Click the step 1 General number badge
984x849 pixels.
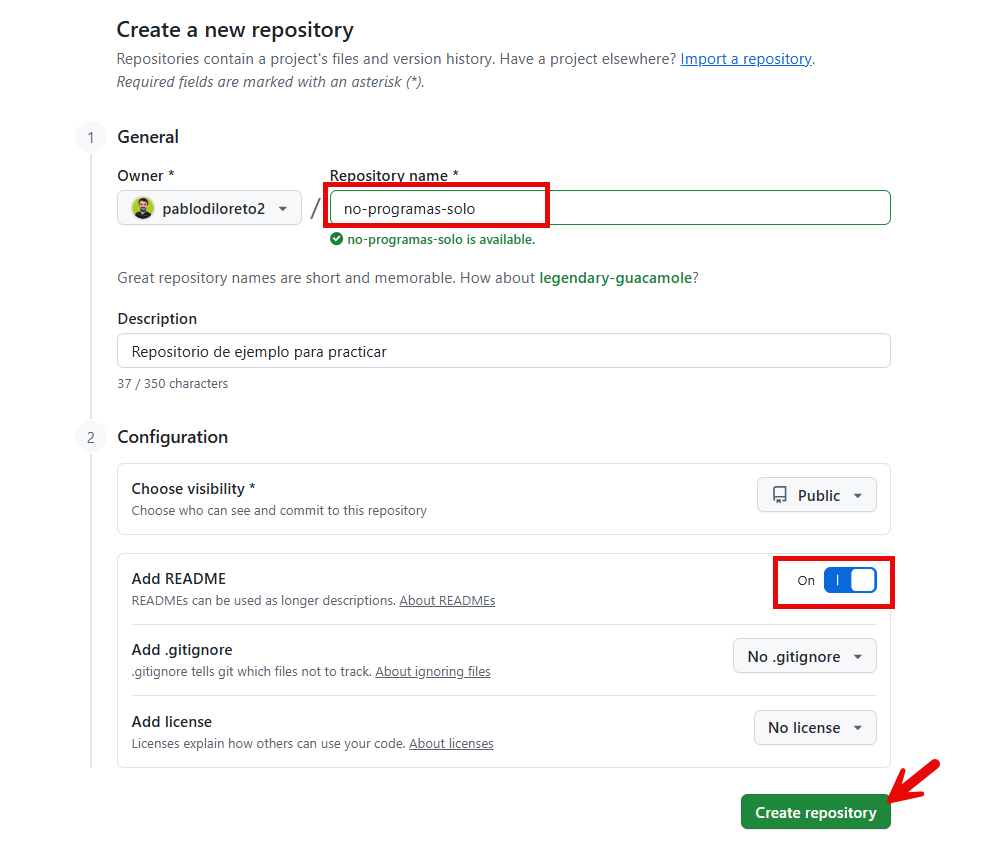(90, 137)
